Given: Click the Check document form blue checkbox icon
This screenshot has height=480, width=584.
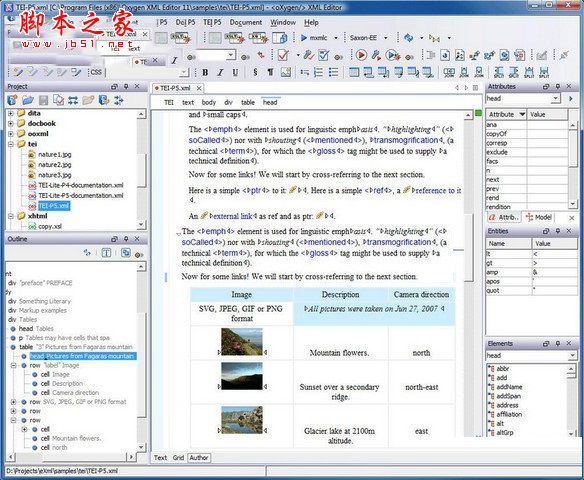Looking at the screenshot, I should [323, 55].
